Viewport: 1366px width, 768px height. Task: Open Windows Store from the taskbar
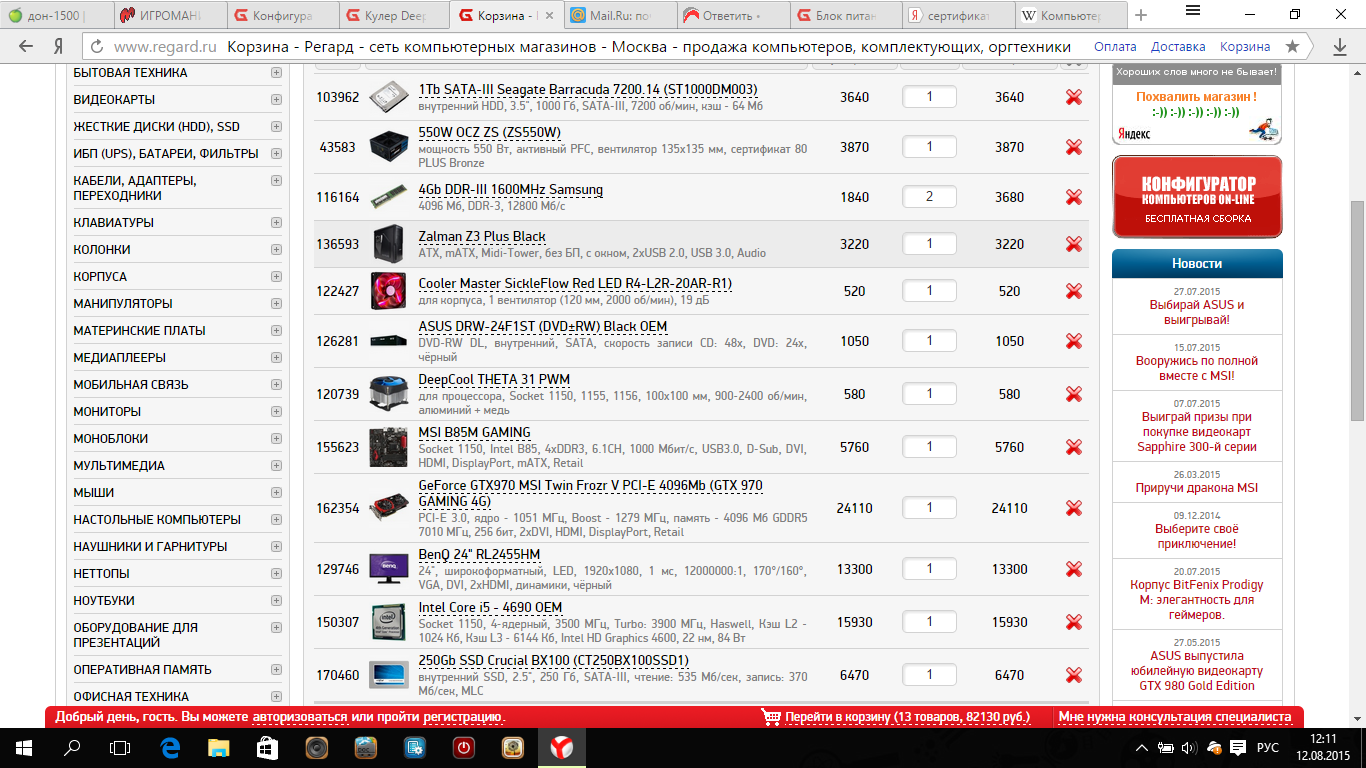pyautogui.click(x=267, y=748)
